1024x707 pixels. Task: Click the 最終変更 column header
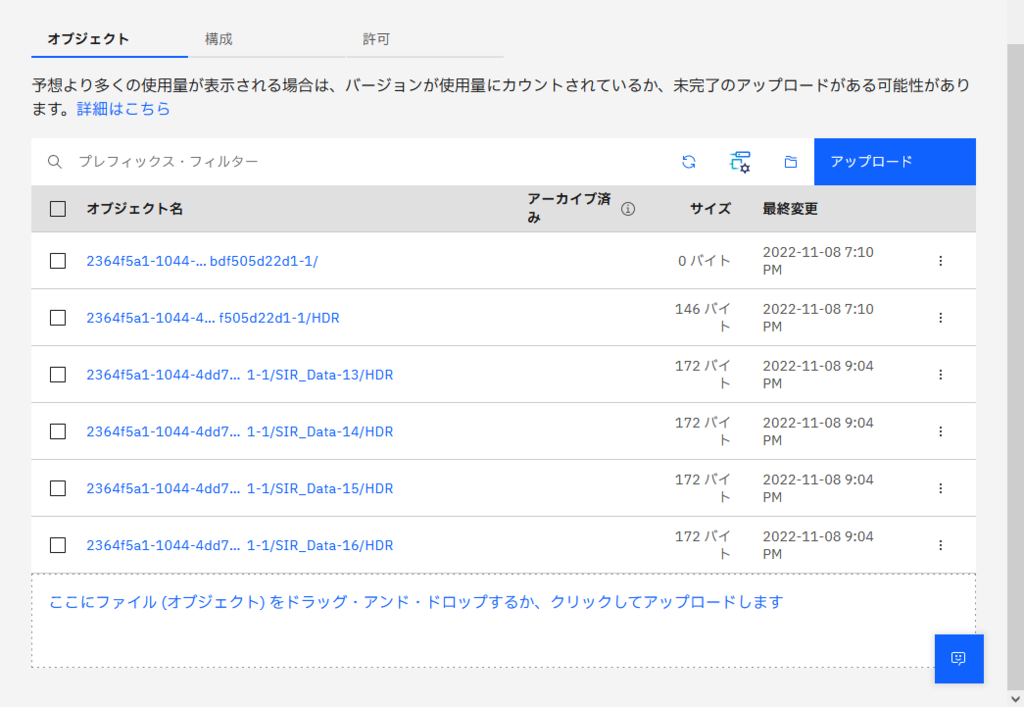(x=790, y=209)
